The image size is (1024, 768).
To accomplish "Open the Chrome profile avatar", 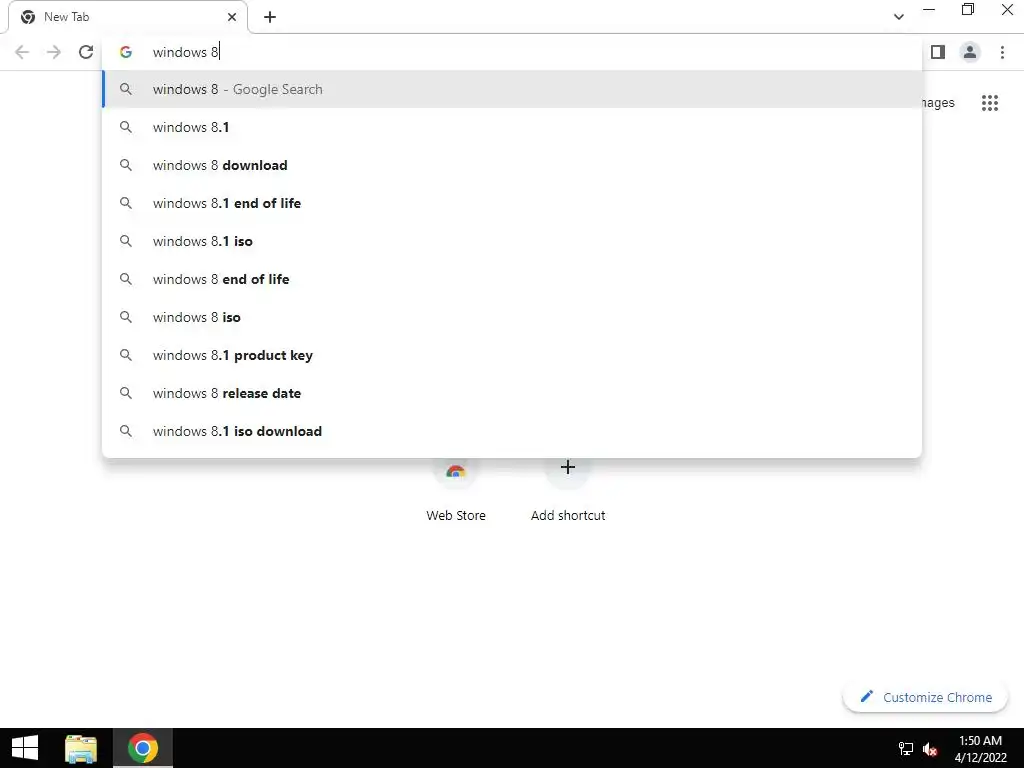I will [x=970, y=52].
